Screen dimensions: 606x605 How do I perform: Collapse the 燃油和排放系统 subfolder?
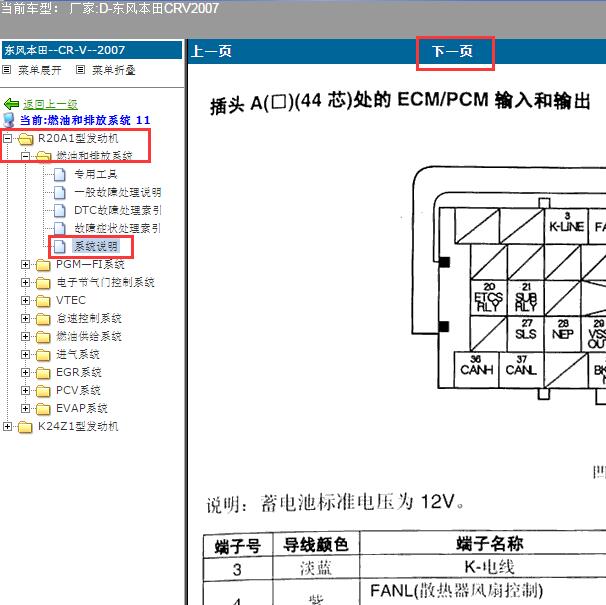26,156
